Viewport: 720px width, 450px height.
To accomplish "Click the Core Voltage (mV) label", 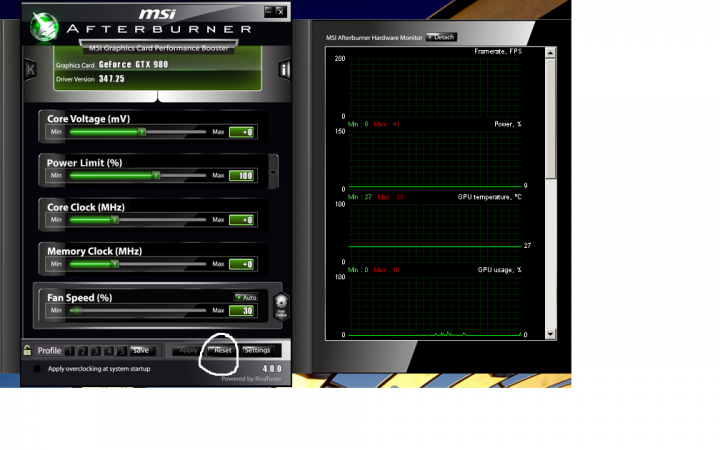I will (89, 119).
